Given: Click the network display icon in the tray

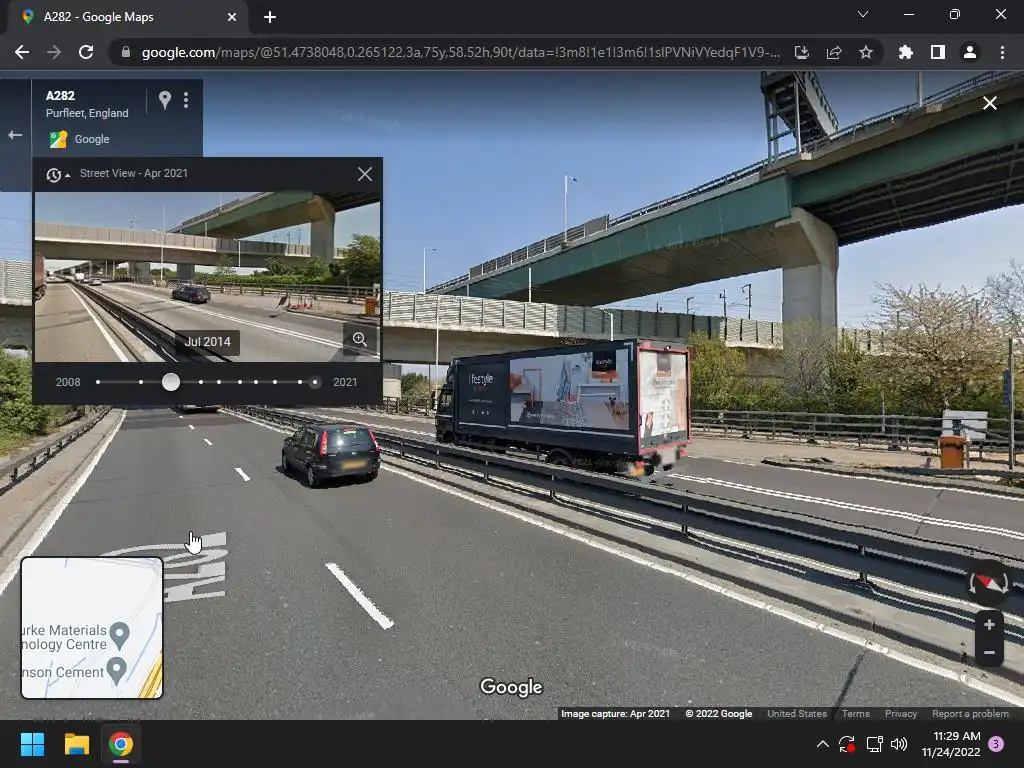Looking at the screenshot, I should coord(874,744).
